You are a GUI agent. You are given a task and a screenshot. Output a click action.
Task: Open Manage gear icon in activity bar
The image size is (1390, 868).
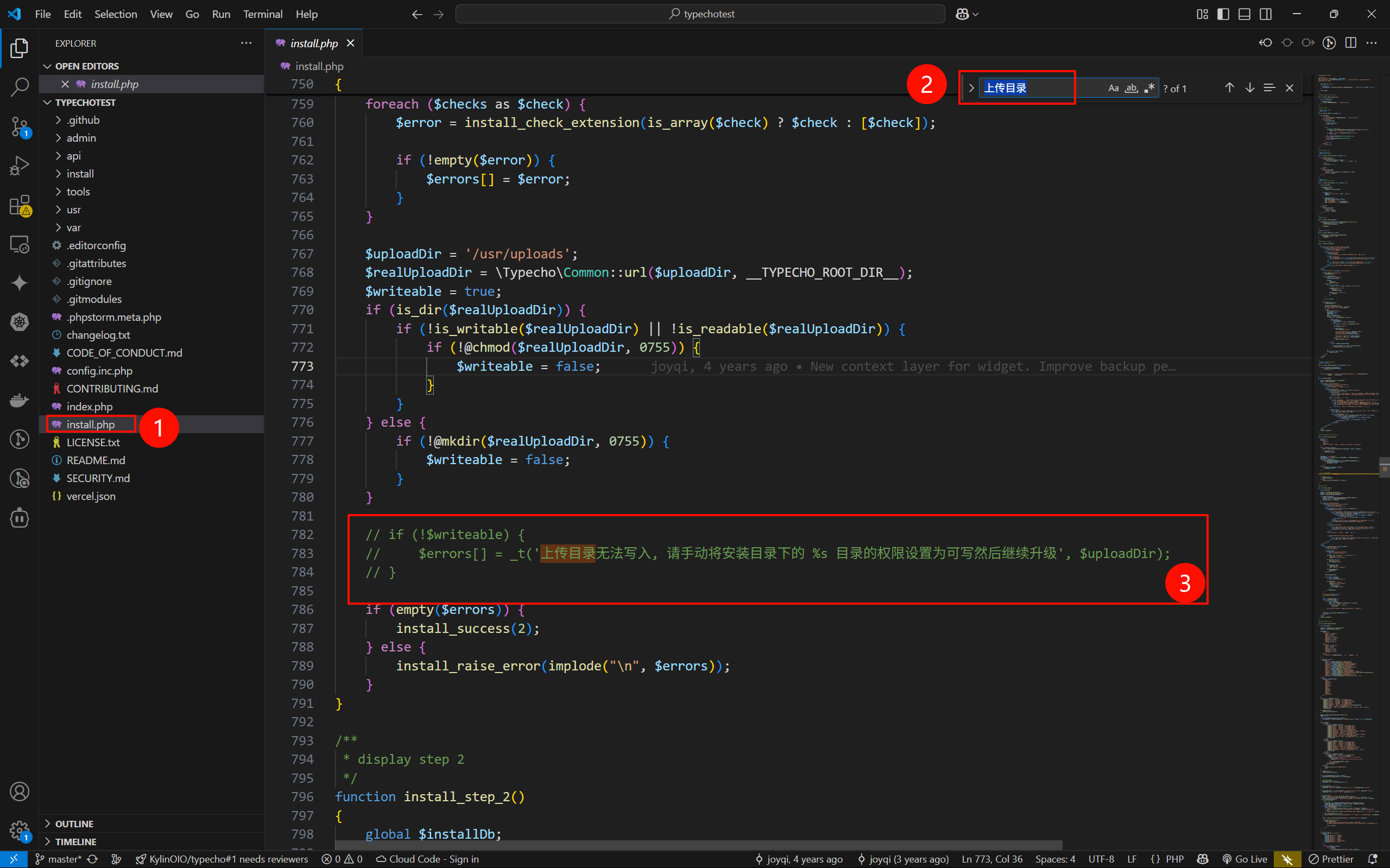tap(19, 829)
